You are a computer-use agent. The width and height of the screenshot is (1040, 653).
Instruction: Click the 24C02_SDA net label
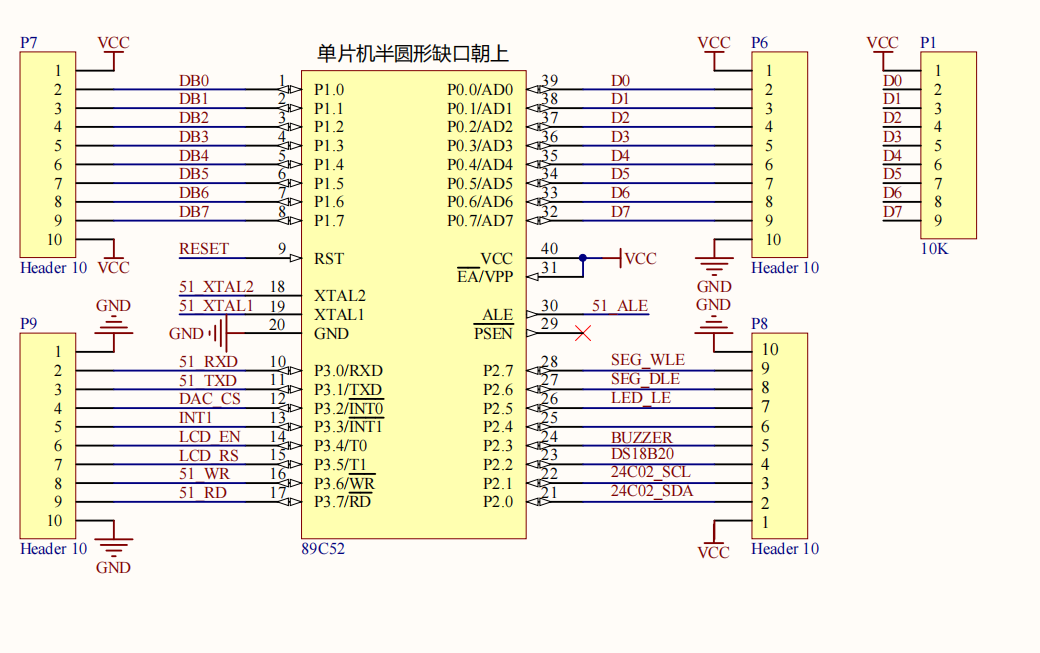652,491
